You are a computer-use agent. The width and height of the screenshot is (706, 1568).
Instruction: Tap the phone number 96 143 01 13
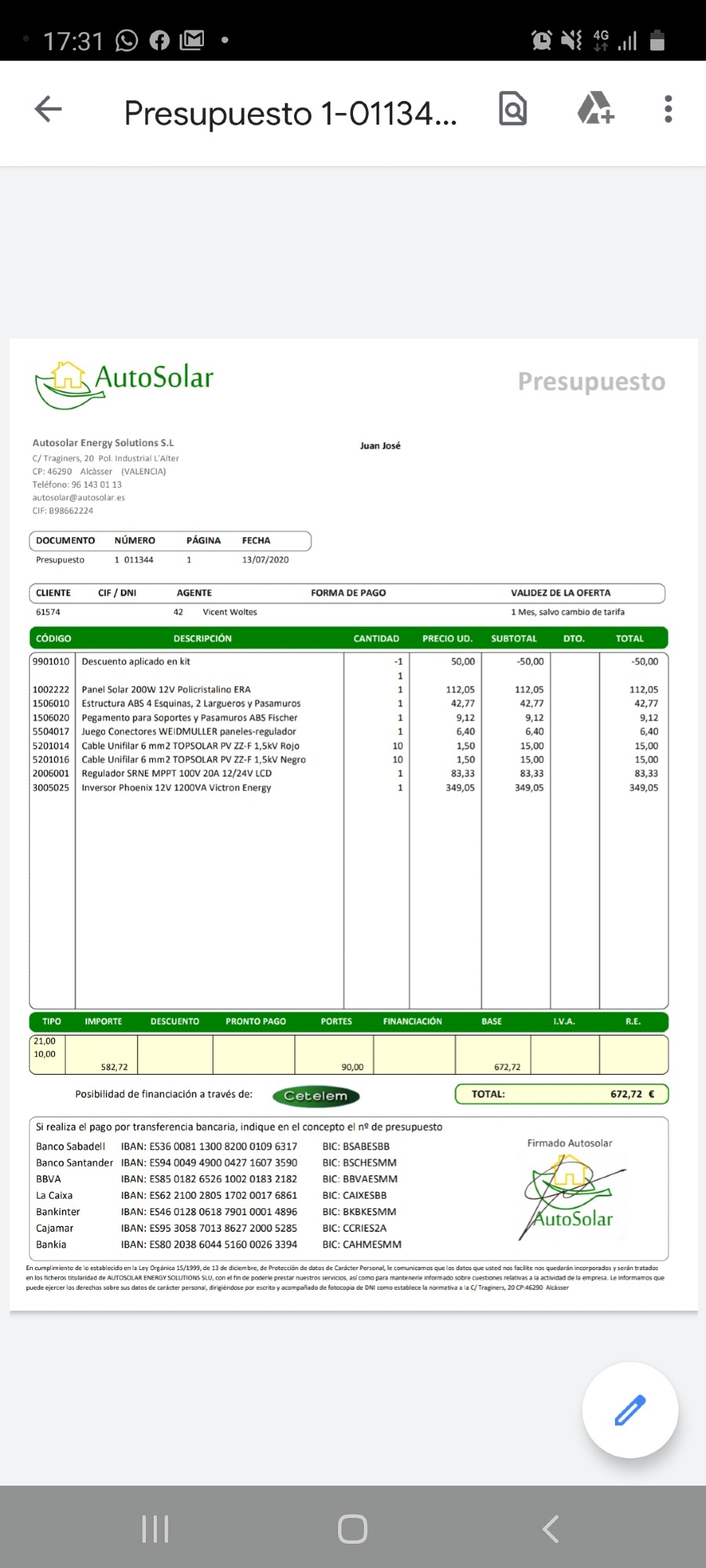[96, 485]
